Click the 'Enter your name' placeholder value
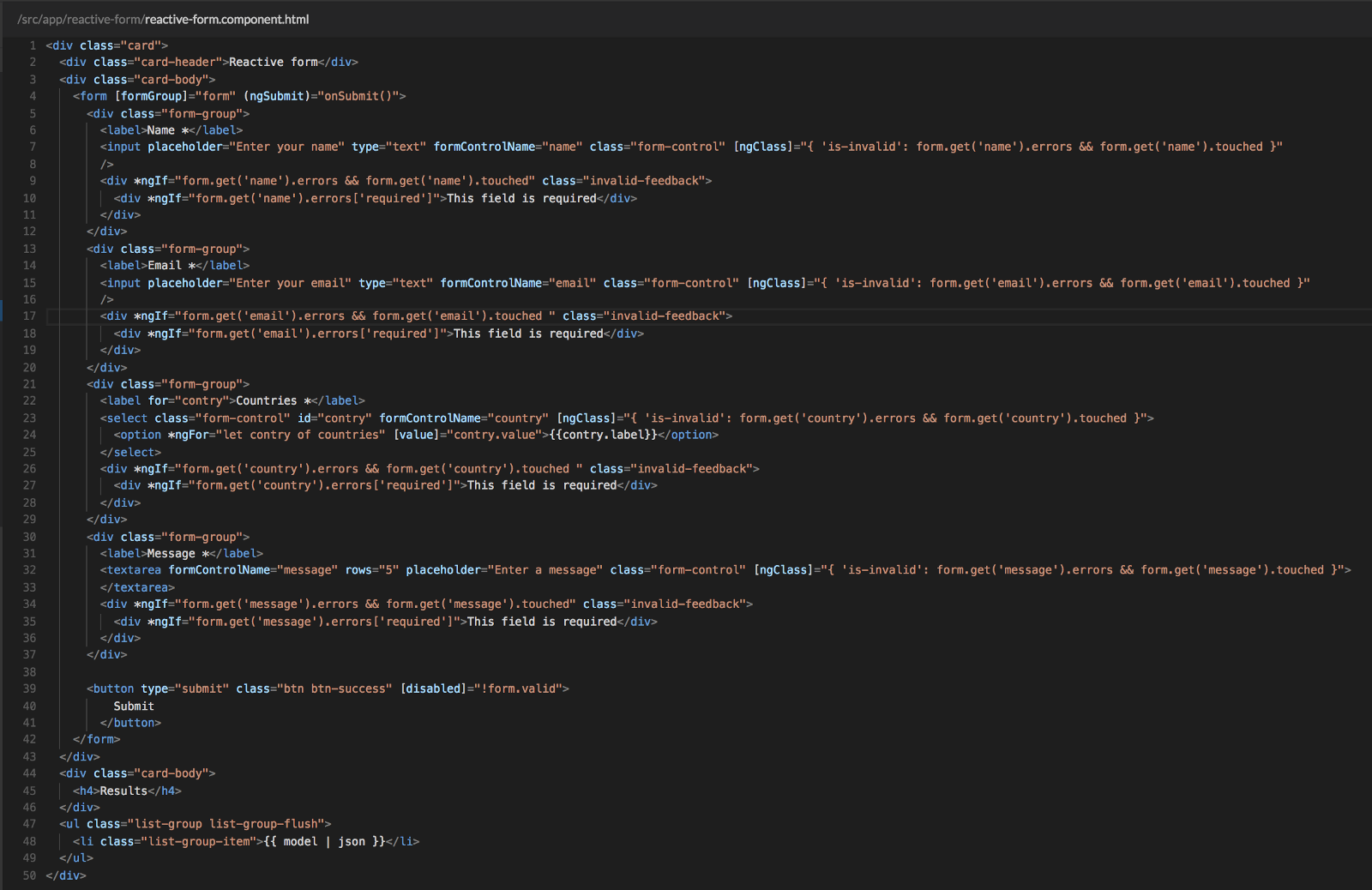This screenshot has height=890, width=1372. point(290,147)
